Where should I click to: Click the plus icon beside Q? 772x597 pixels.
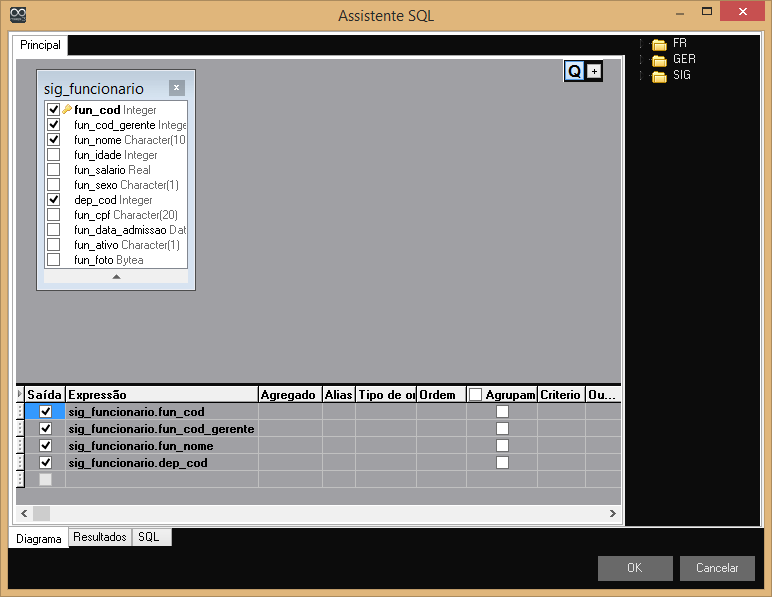tap(594, 71)
